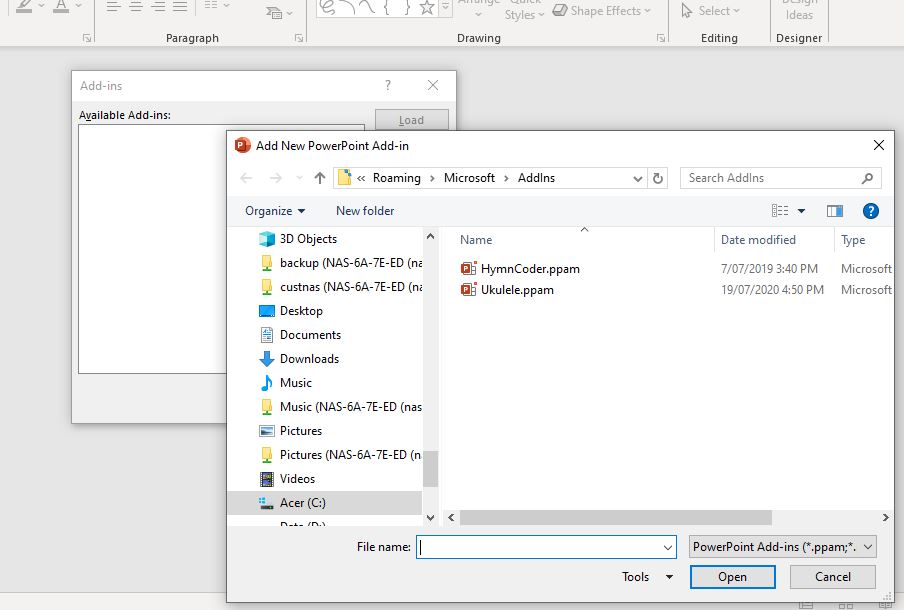Open custnas (NAS-6A-7E-ED) network location

(341, 287)
